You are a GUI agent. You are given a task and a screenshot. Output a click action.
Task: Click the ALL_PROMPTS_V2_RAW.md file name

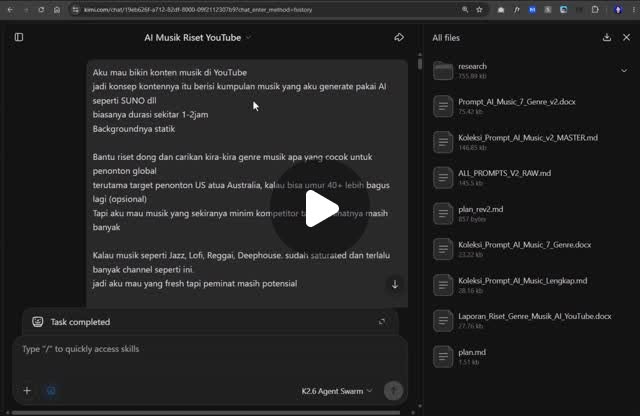click(x=504, y=173)
